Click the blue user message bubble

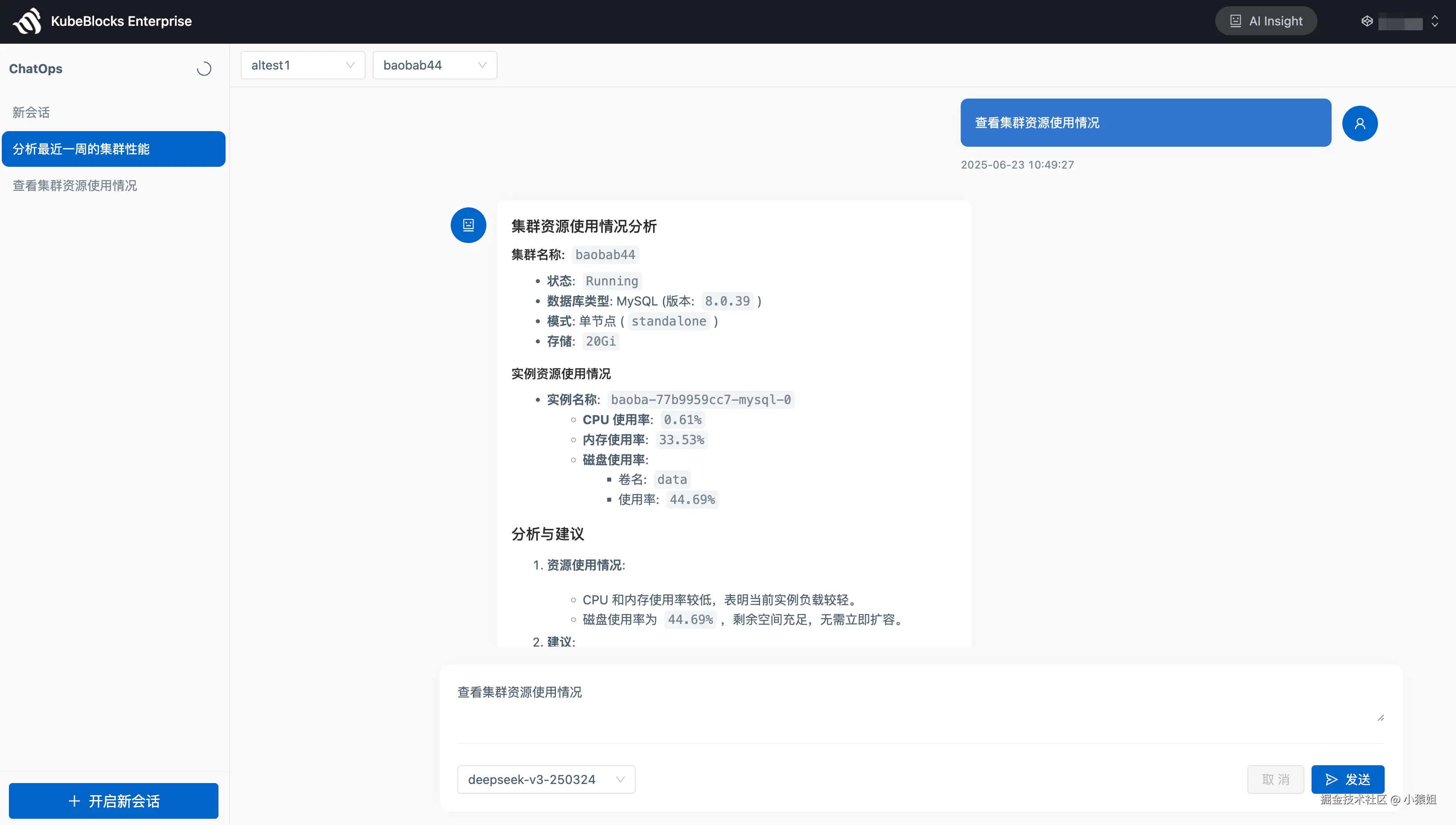[1145, 122]
